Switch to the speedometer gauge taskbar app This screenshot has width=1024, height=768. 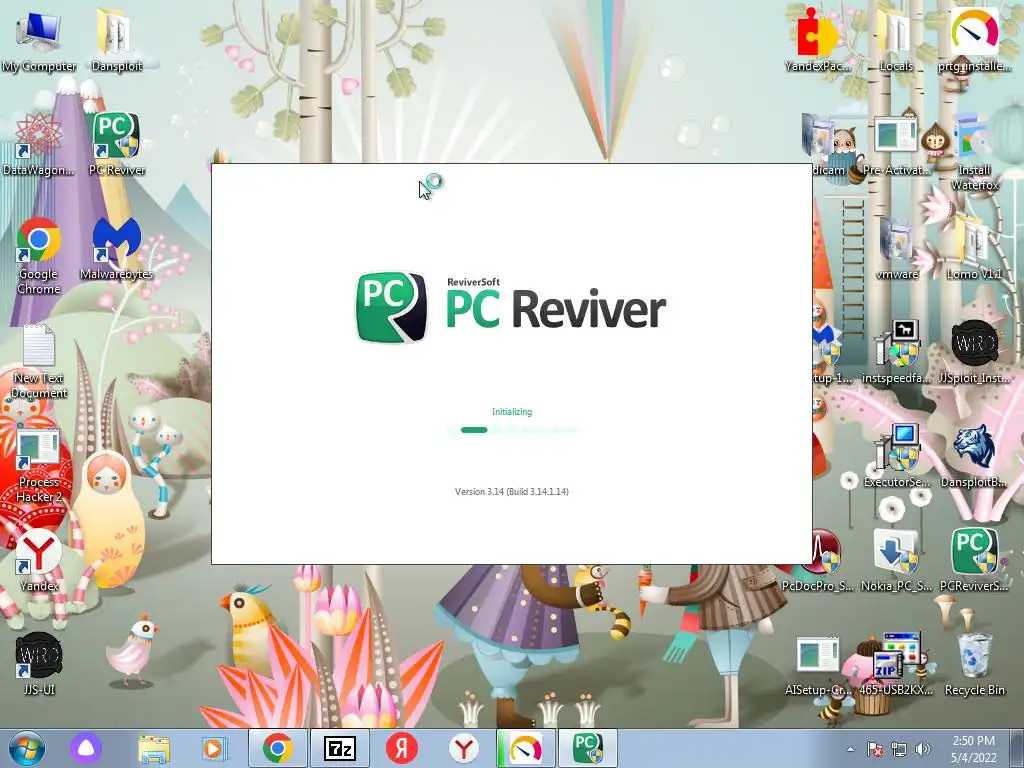click(x=526, y=748)
